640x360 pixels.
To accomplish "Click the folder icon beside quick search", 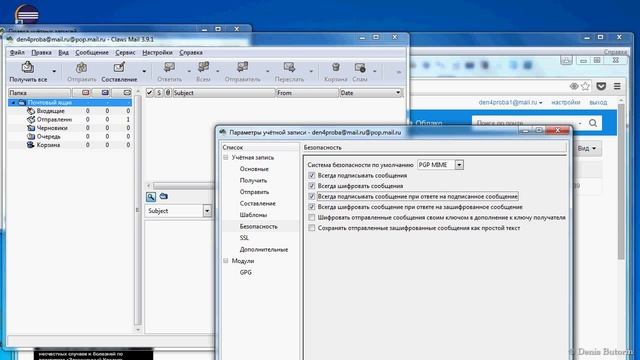I will point(164,196).
